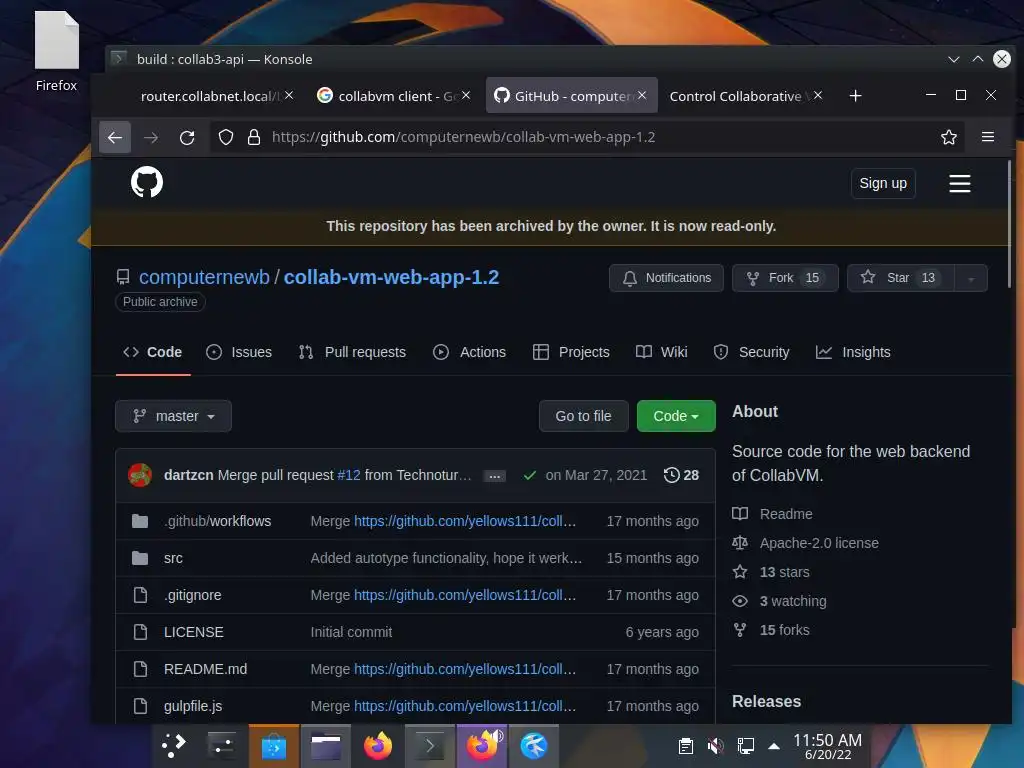The width and height of the screenshot is (1024, 768).
Task: Toggle muted audio volume tray icon
Action: pos(715,746)
